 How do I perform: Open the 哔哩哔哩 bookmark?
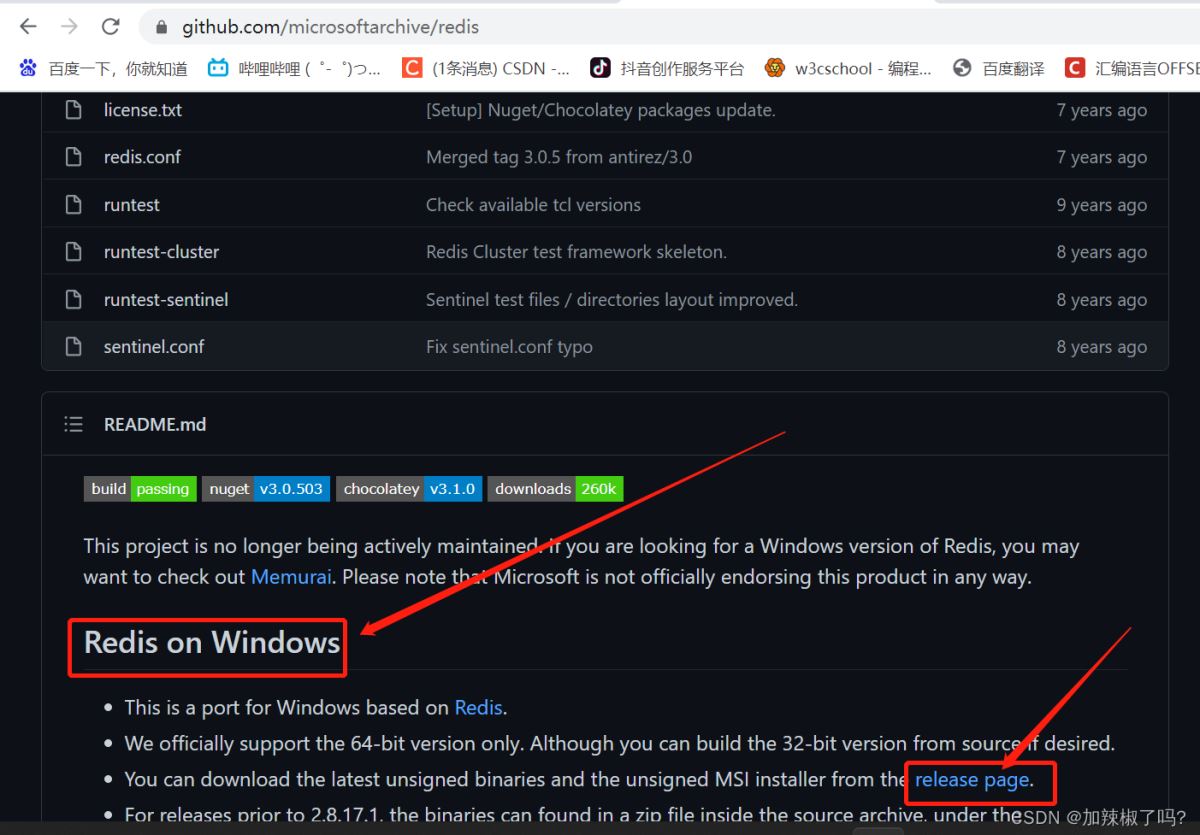coord(294,68)
